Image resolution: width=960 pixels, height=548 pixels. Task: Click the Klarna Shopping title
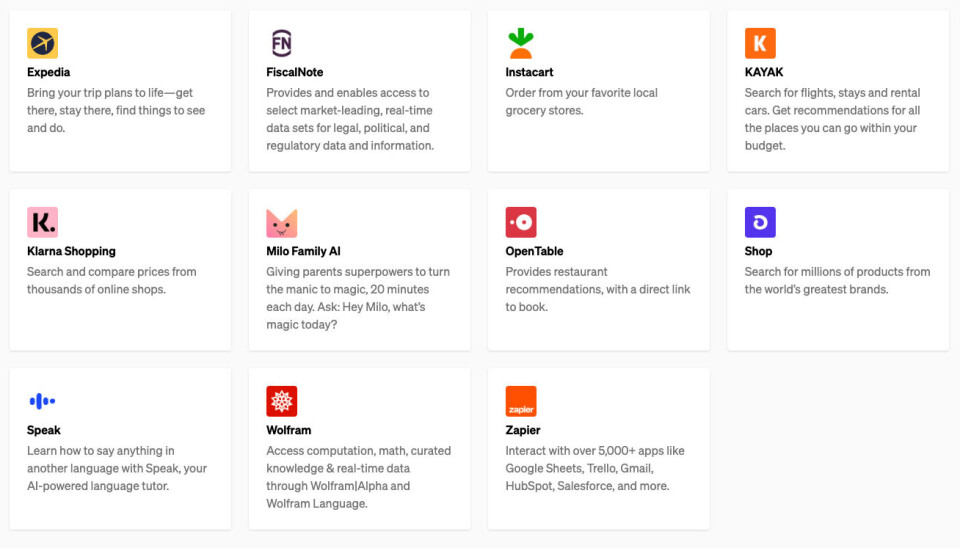71,251
